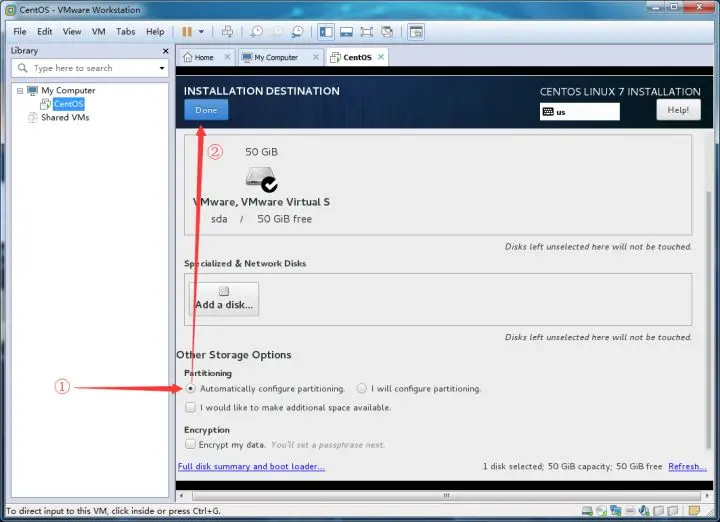Screen dimensions: 720x522
Task: Click the hard disk status bar icon
Action: pyautogui.click(x=587, y=511)
